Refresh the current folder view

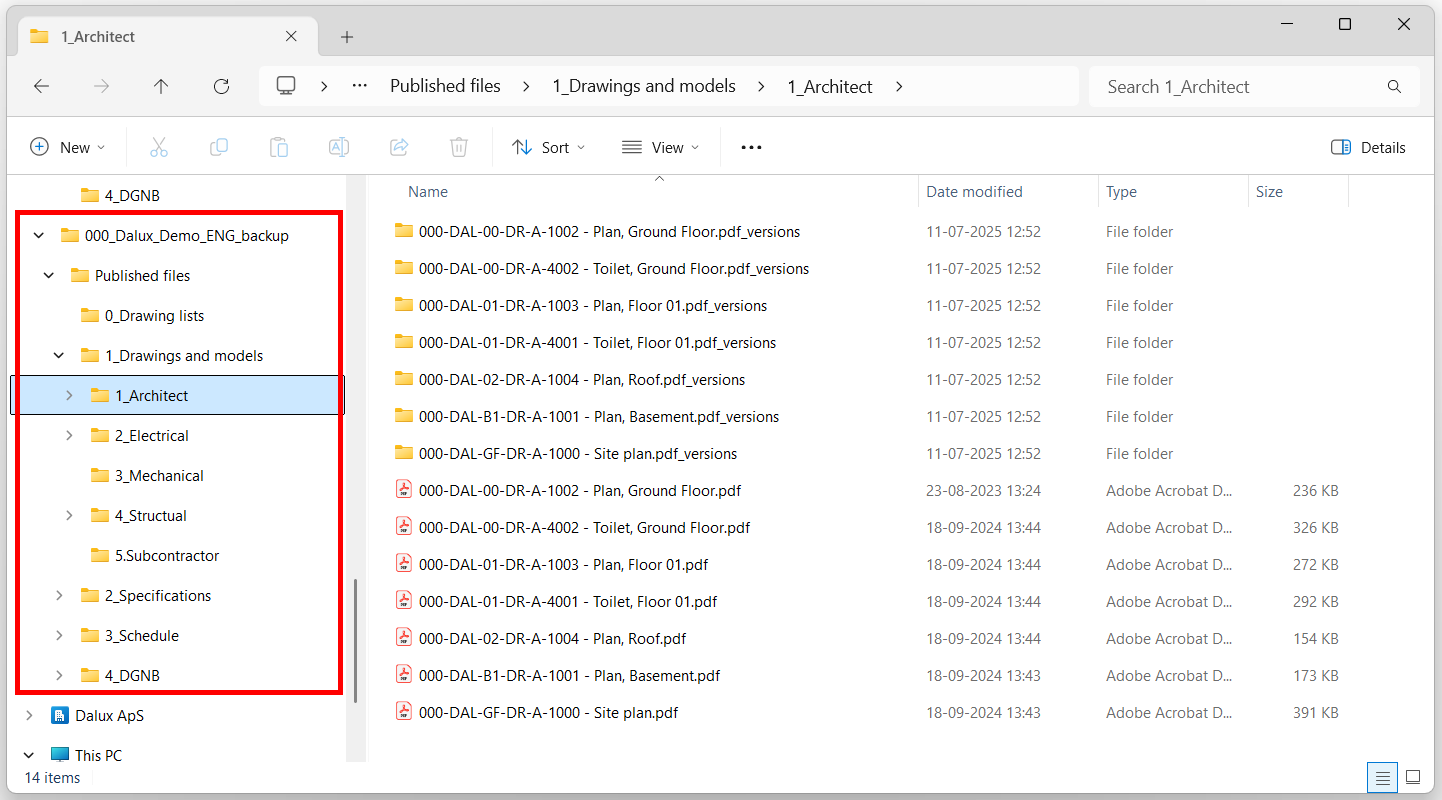pyautogui.click(x=221, y=86)
